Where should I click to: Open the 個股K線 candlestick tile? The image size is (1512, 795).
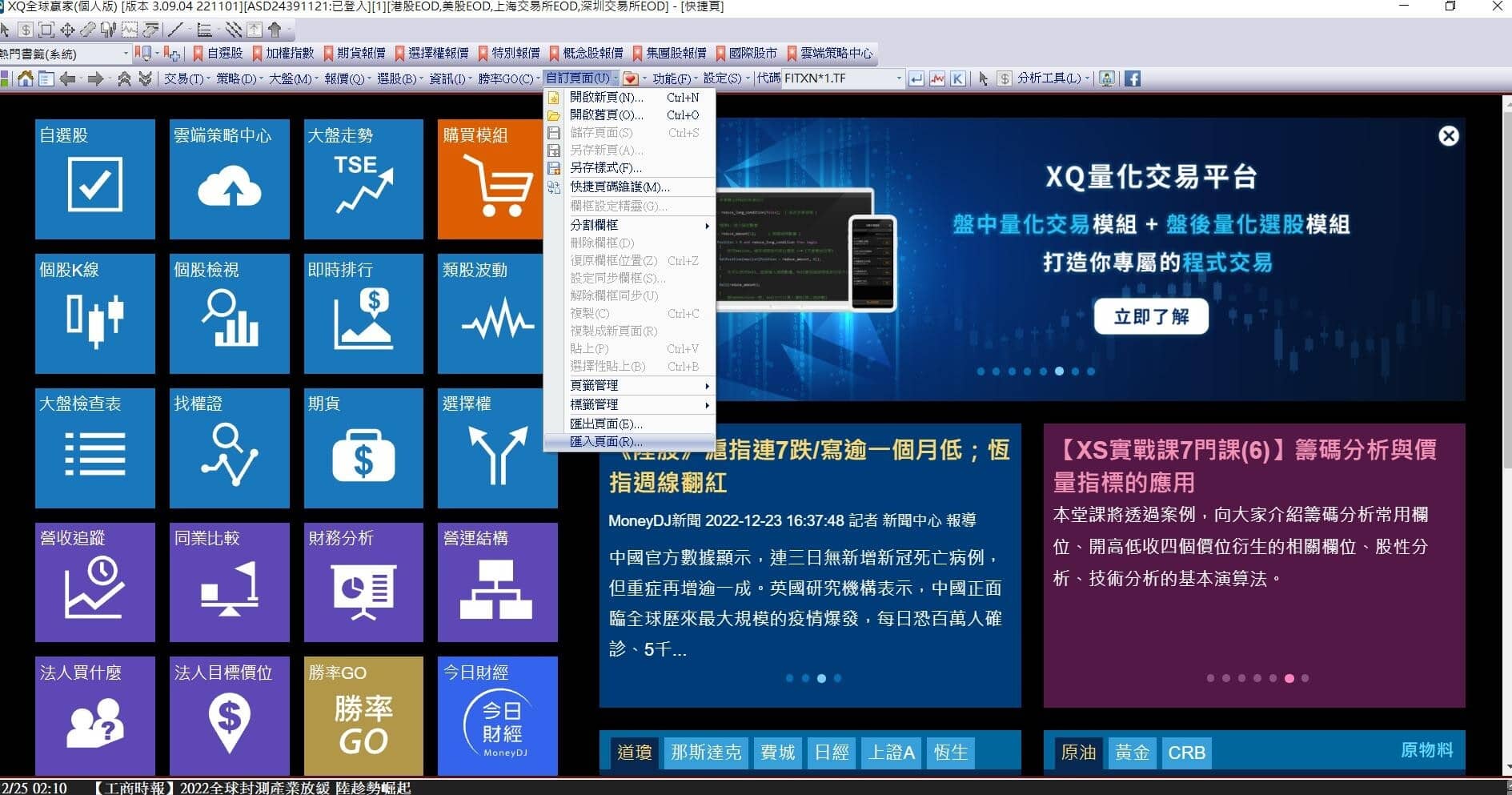tap(95, 314)
